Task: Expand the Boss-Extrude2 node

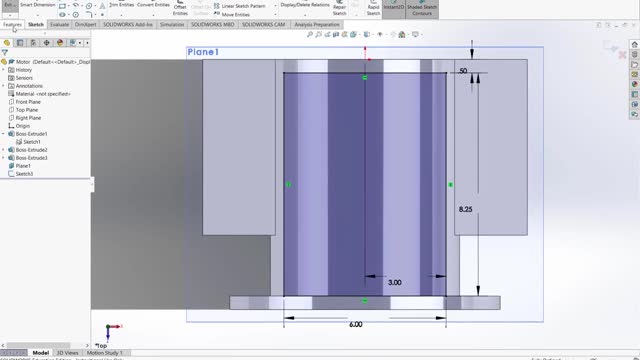Action: point(3,150)
